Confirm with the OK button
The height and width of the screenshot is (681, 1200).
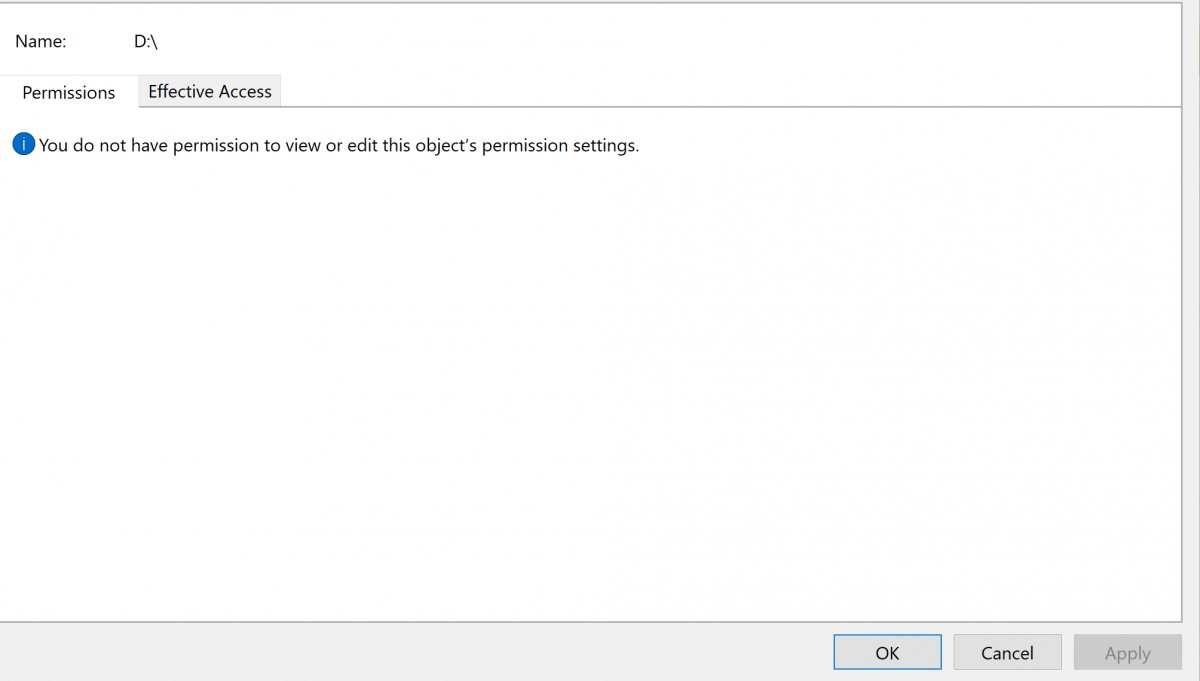pyautogui.click(x=887, y=653)
